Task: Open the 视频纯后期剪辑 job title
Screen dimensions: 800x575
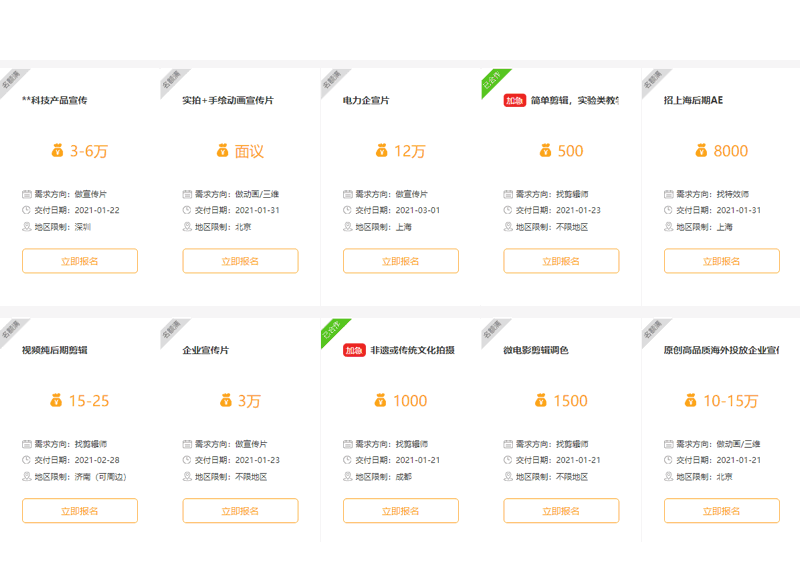Action: pos(55,350)
